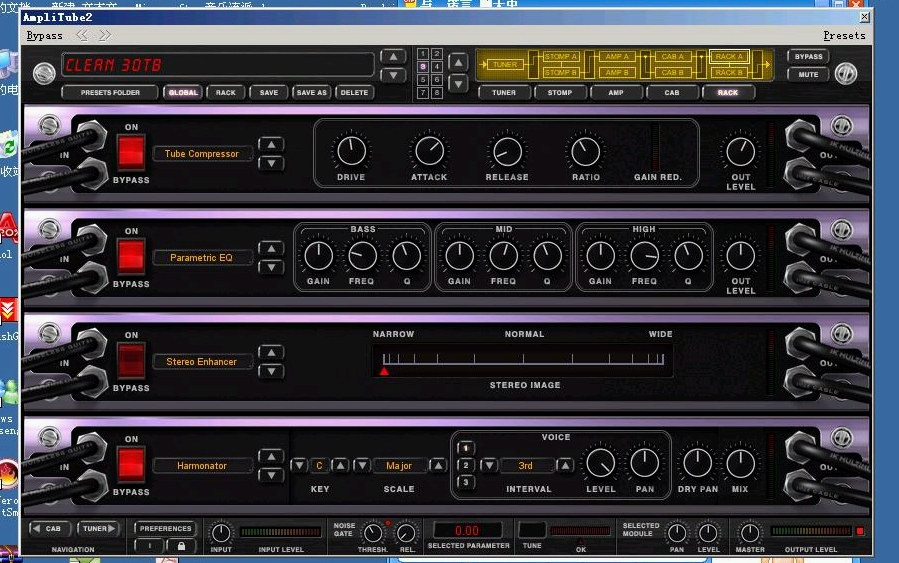Click the MASTER volume knob

click(749, 533)
